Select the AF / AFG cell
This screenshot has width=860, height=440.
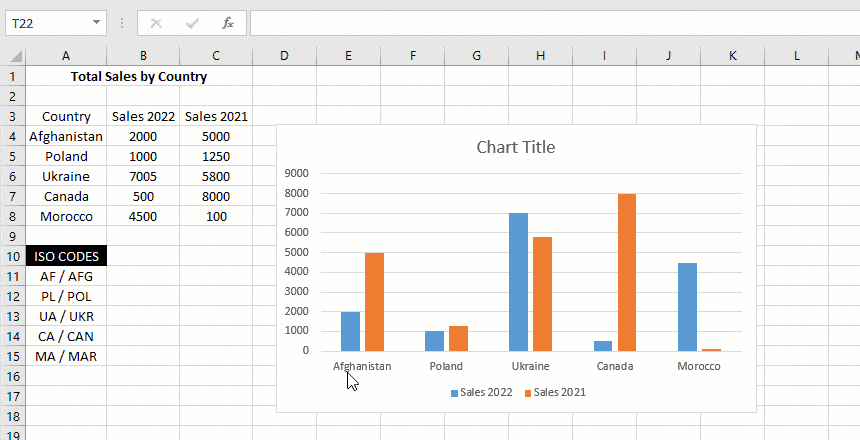tap(66, 277)
